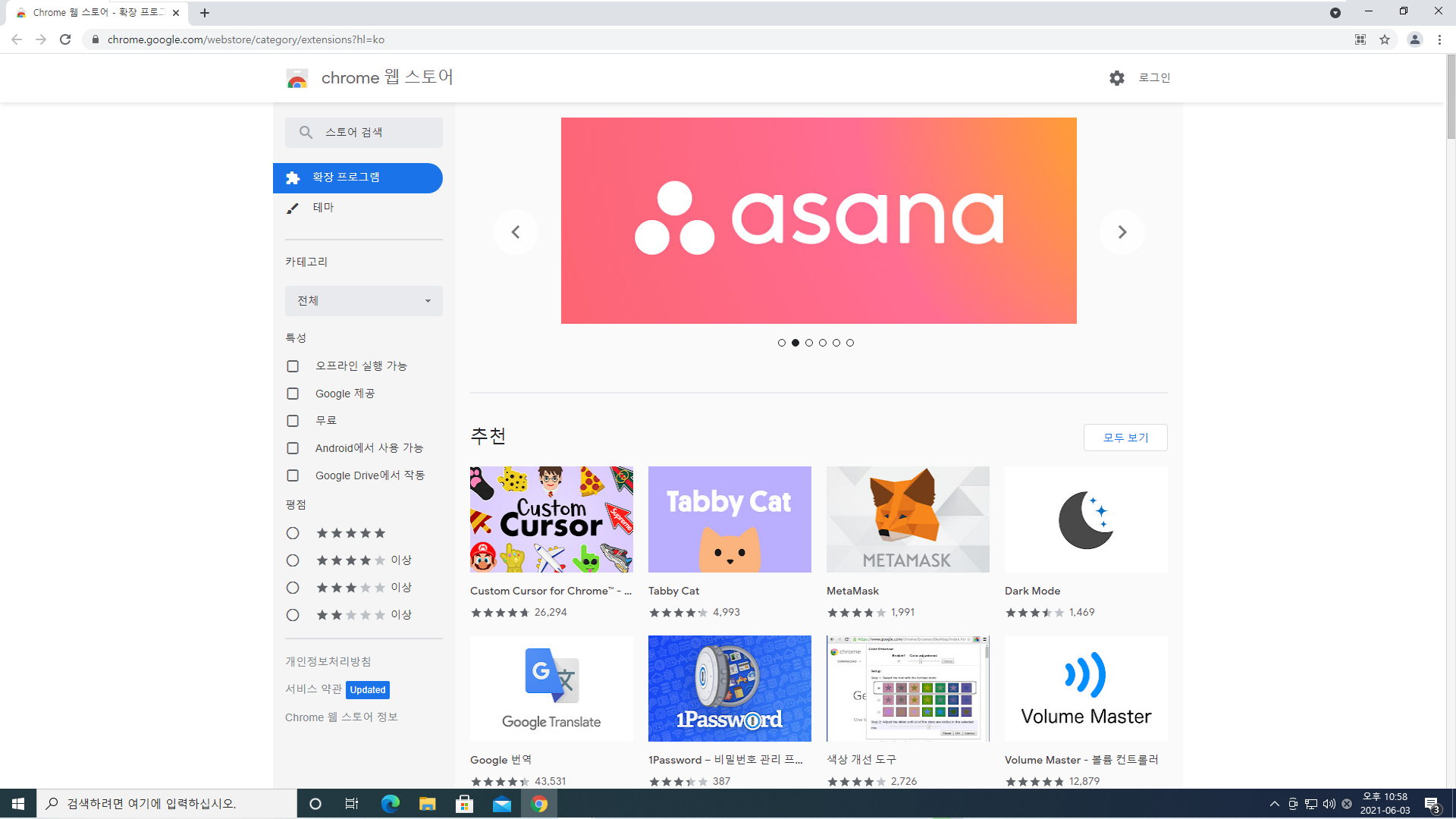Click the 모두 보기 button

click(1125, 438)
